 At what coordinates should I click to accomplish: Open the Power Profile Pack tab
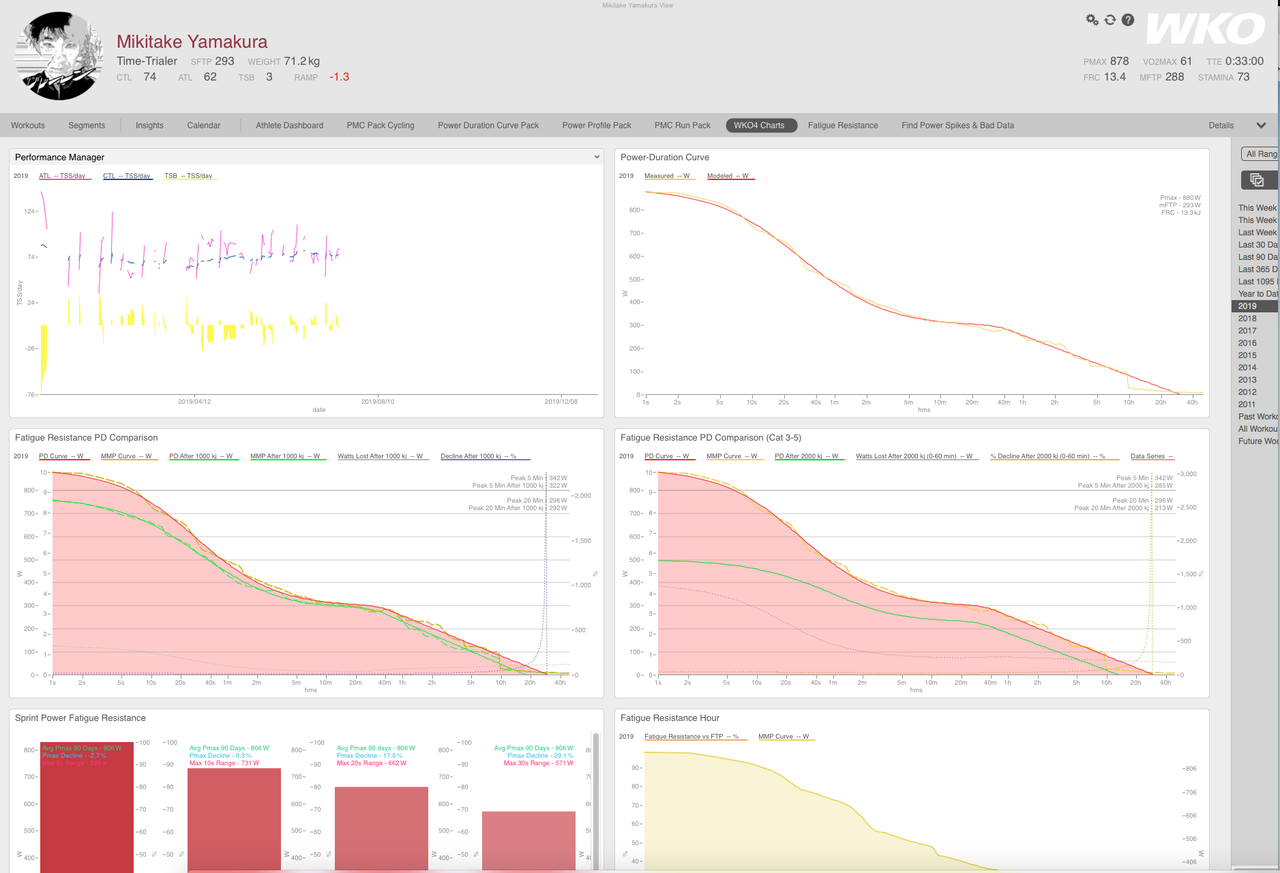point(597,126)
